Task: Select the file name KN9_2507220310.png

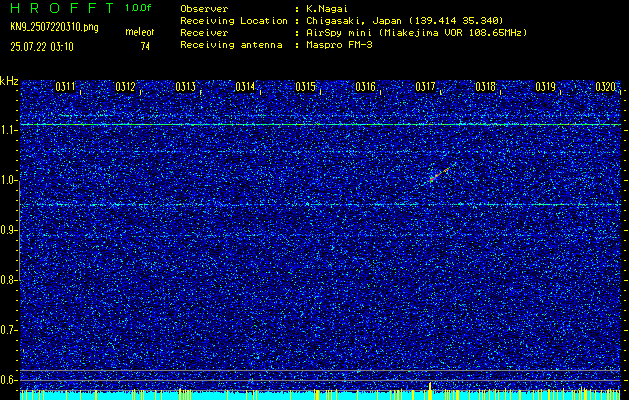Action: click(x=55, y=27)
